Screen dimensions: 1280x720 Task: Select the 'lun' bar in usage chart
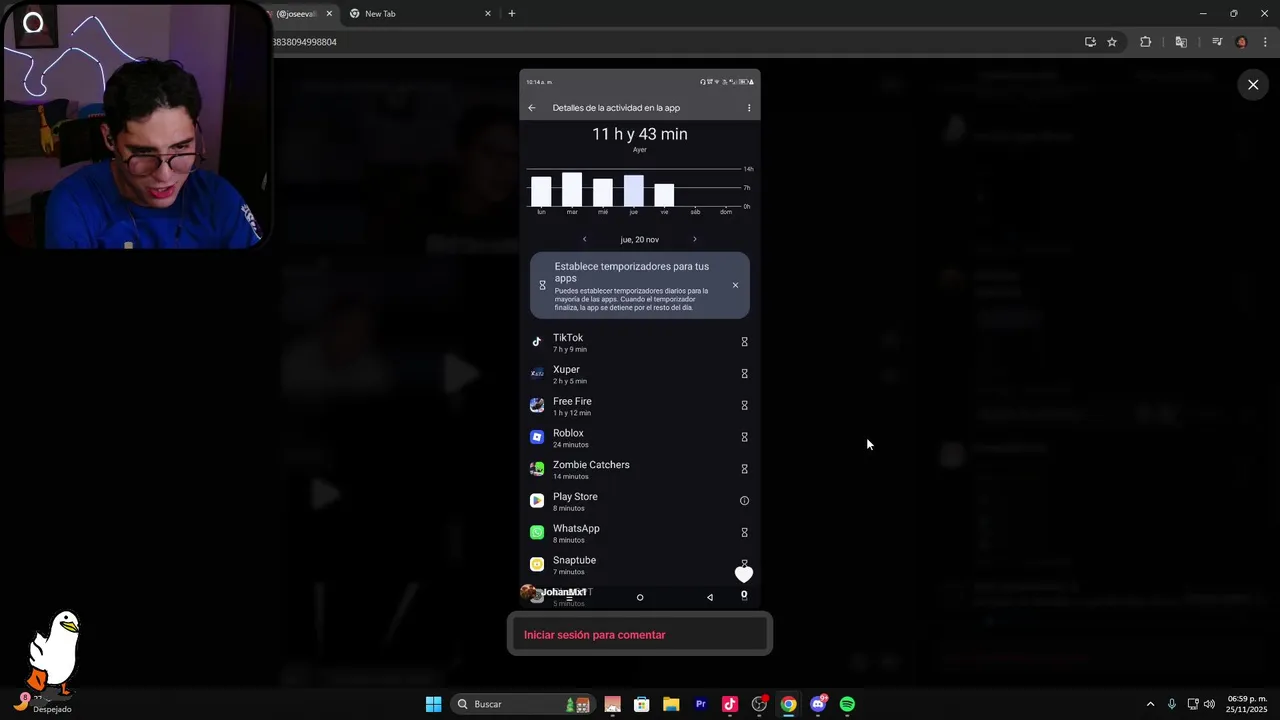[x=541, y=191]
